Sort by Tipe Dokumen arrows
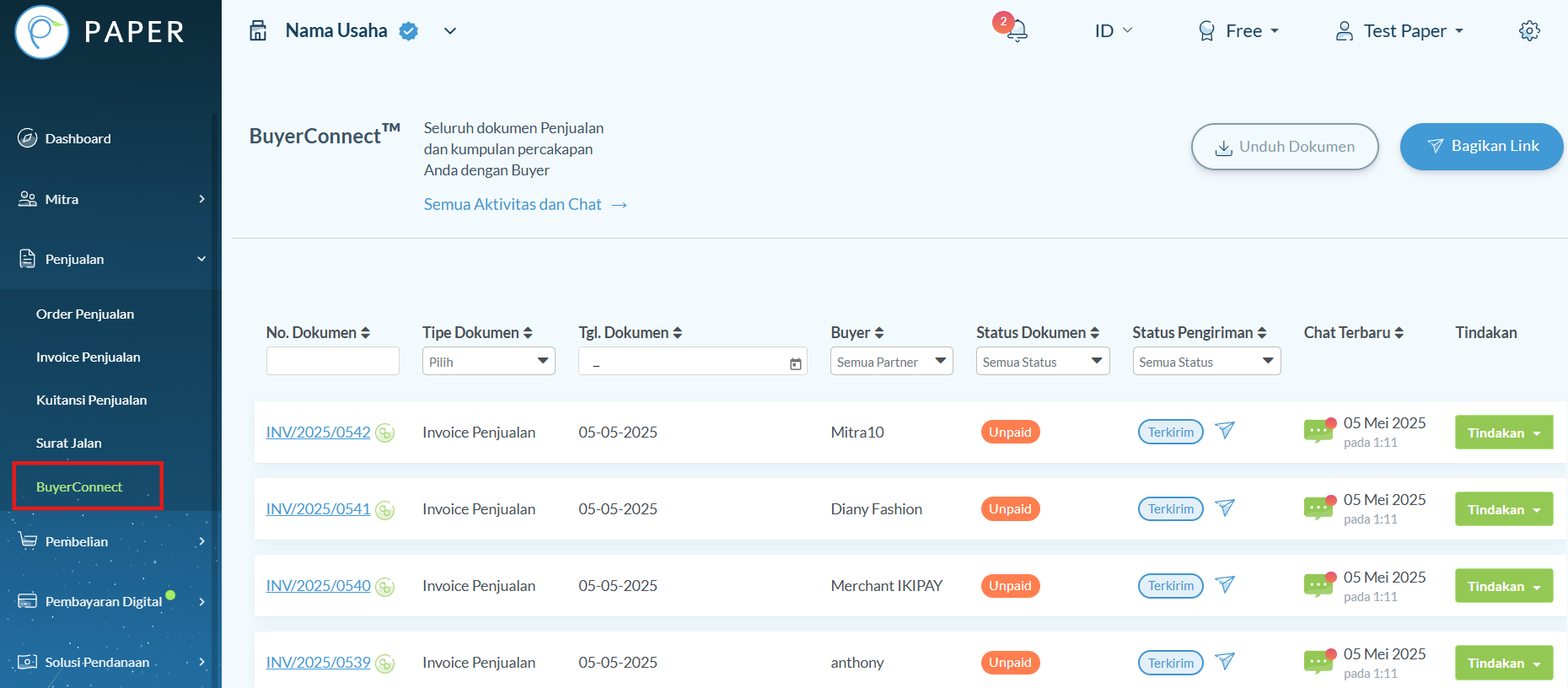This screenshot has width=1568, height=688. point(528,333)
